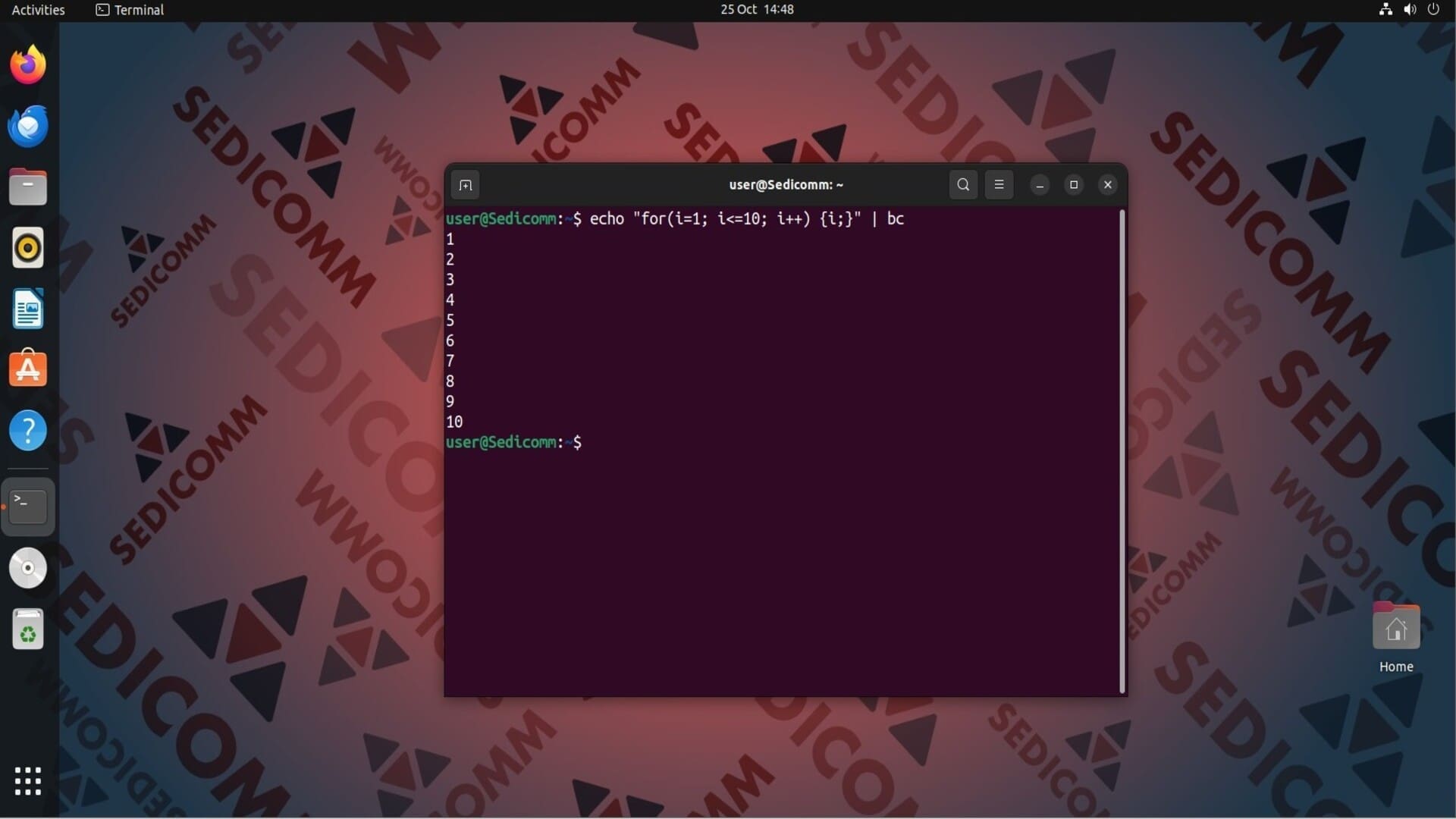
Task: Click the terminal vertical scrollbar
Action: click(x=1122, y=451)
